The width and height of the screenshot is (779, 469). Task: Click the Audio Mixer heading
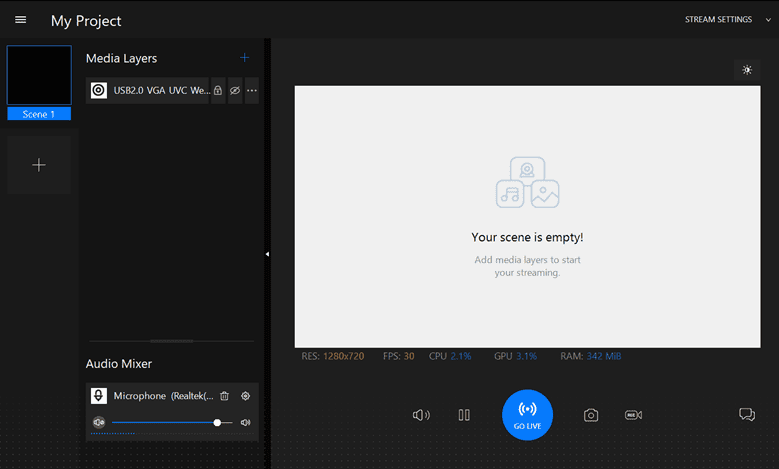(119, 364)
